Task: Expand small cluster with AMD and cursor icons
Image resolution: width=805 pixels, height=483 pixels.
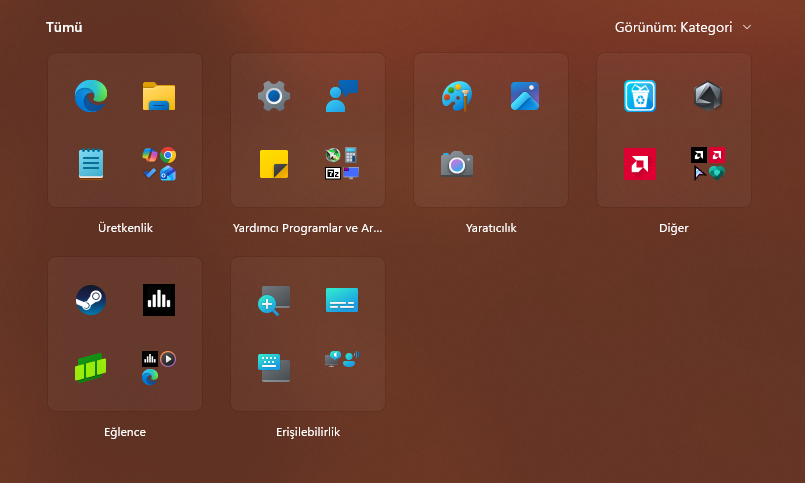Action: pyautogui.click(x=707, y=164)
